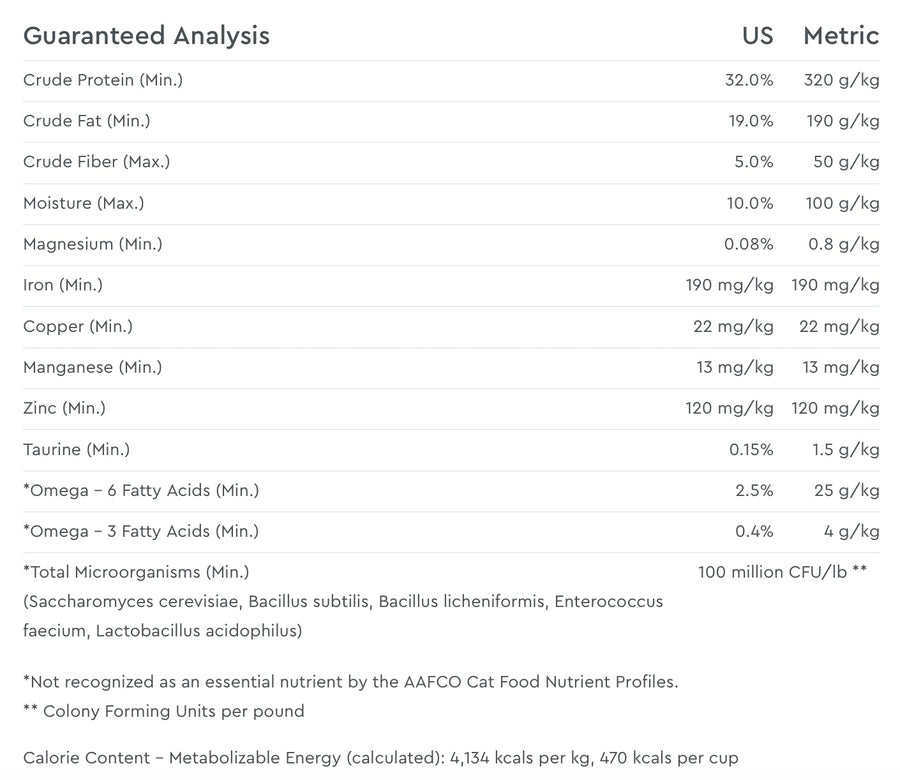
Task: Click the 190 g/kg crude fat metric value
Action: [842, 121]
